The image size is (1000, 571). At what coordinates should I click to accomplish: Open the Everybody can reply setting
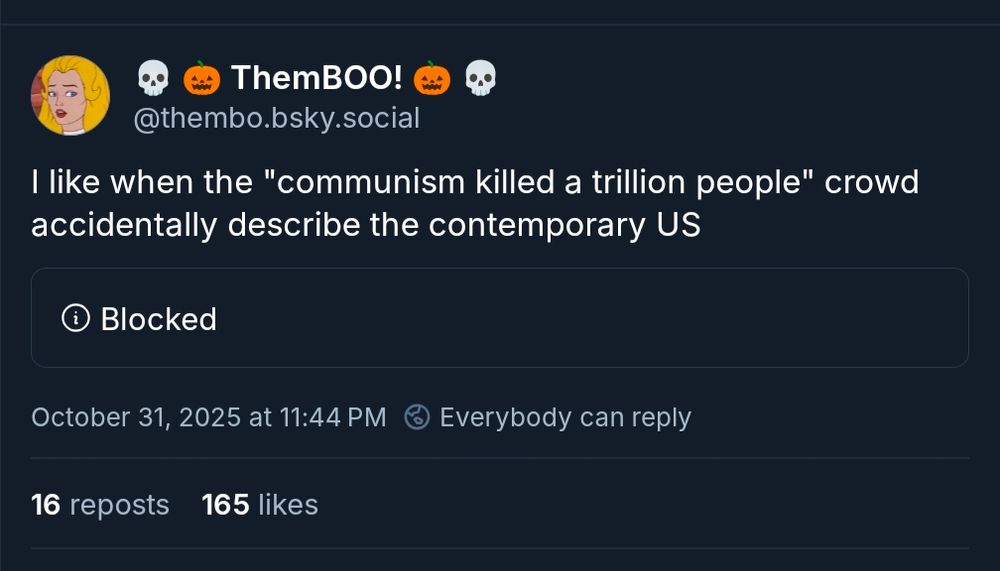click(565, 417)
